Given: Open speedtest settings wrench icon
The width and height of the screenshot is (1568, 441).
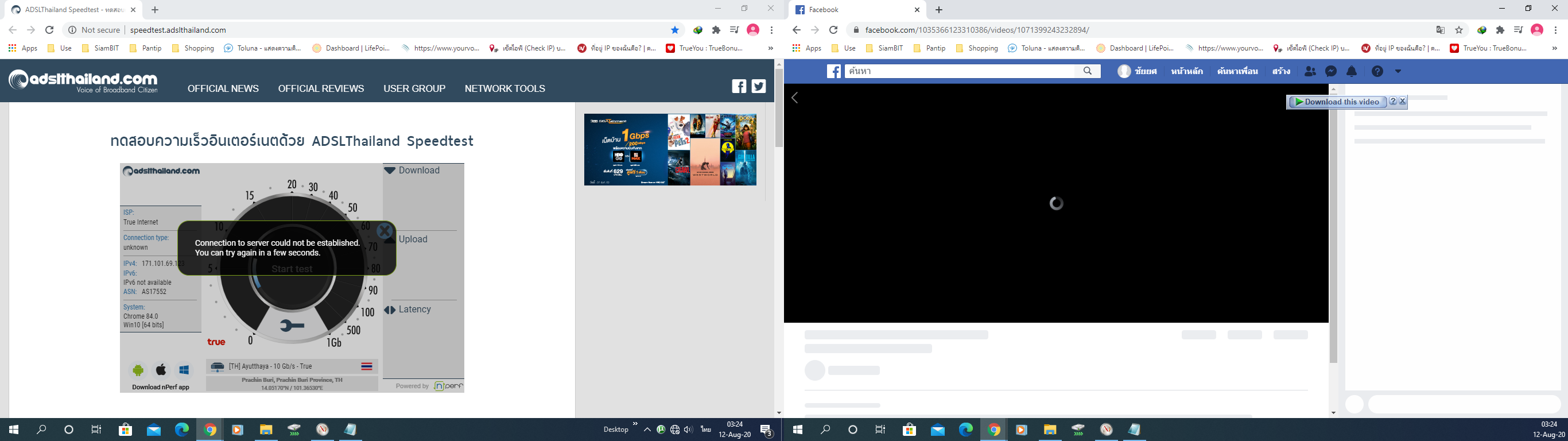Looking at the screenshot, I should (x=292, y=326).
